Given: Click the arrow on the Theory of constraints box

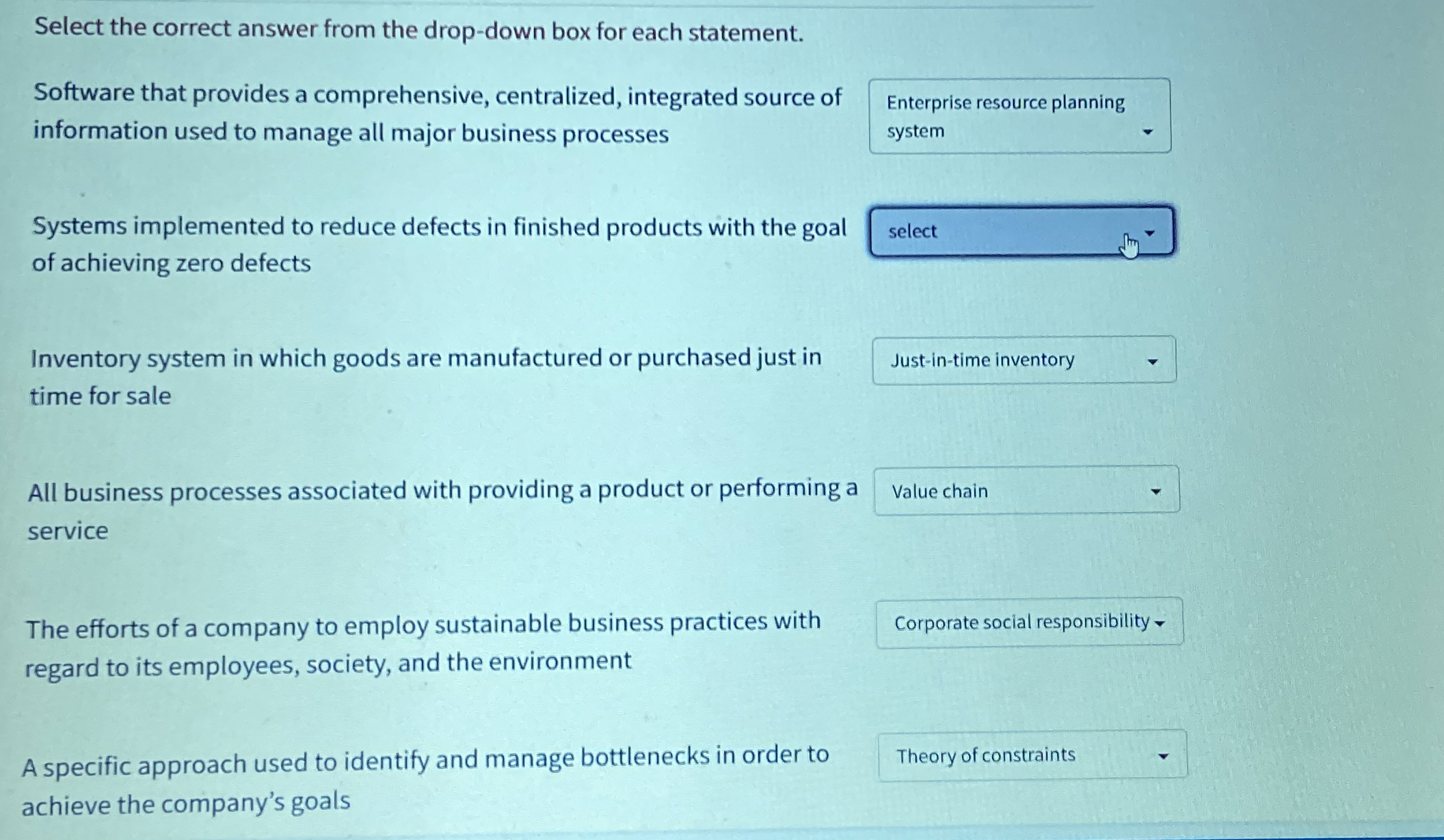Looking at the screenshot, I should pyautogui.click(x=1164, y=755).
